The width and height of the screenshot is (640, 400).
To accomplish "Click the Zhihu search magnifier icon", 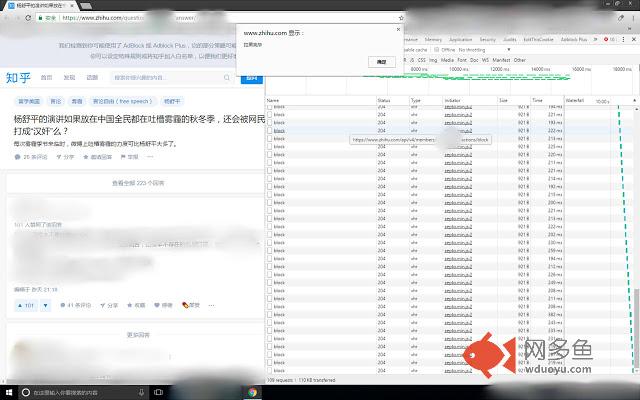I will pos(227,78).
